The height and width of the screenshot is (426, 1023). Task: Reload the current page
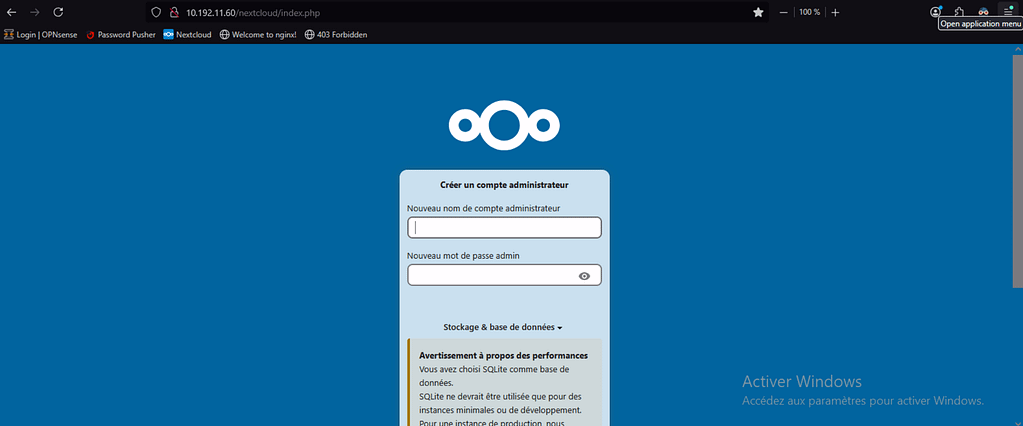pyautogui.click(x=58, y=12)
